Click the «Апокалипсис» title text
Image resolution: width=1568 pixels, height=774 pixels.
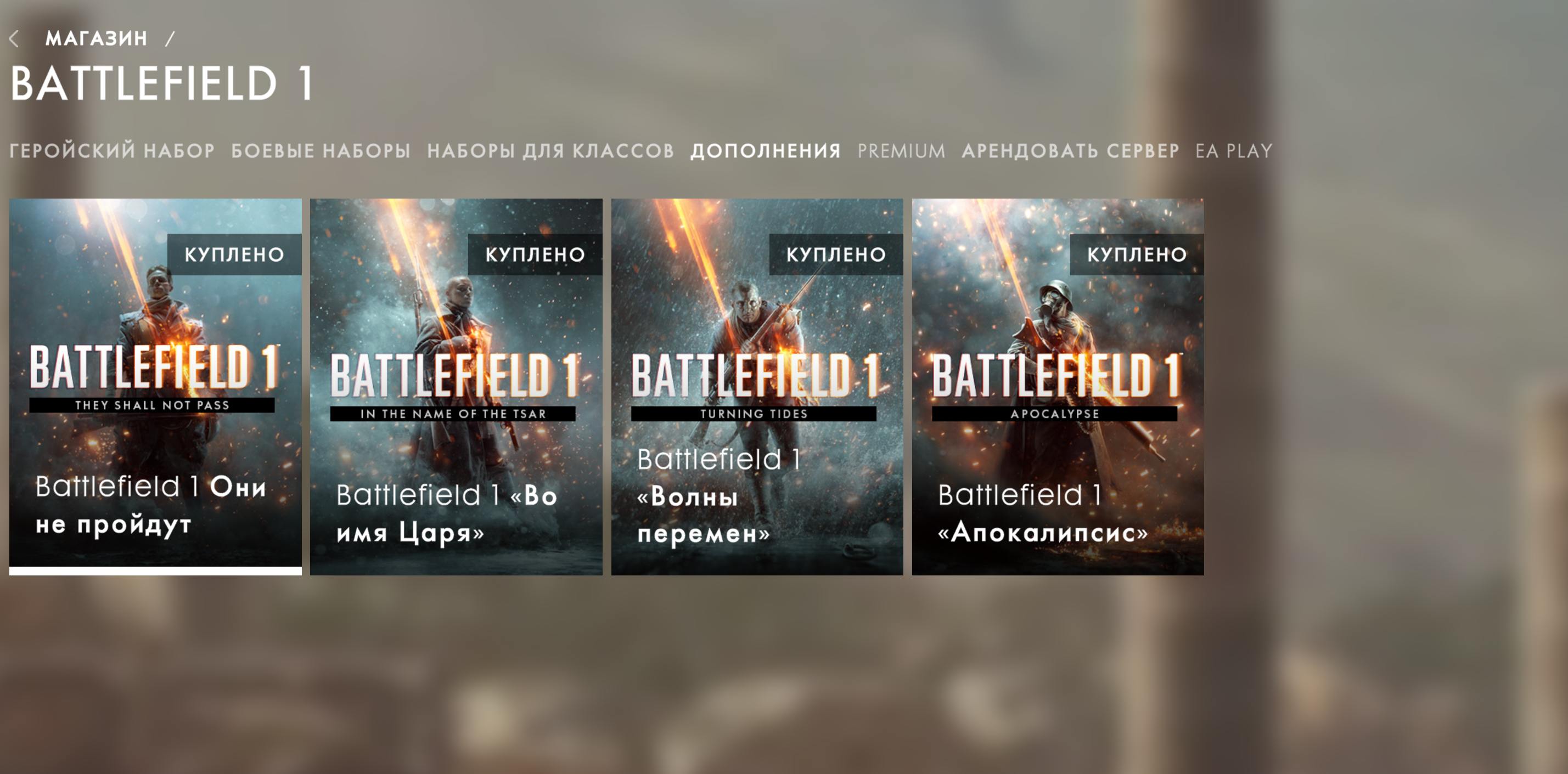pos(1043,532)
